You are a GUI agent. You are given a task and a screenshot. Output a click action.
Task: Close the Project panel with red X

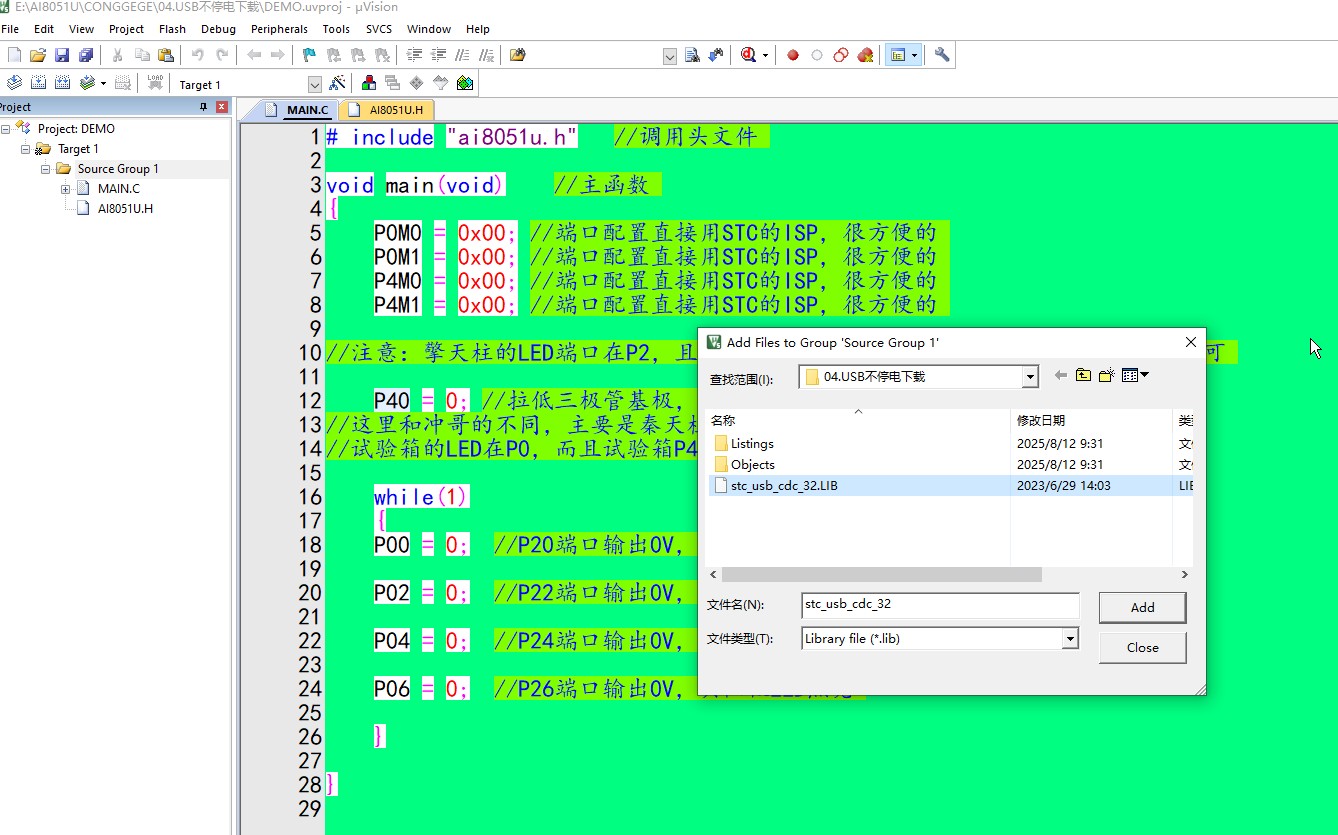pyautogui.click(x=222, y=107)
